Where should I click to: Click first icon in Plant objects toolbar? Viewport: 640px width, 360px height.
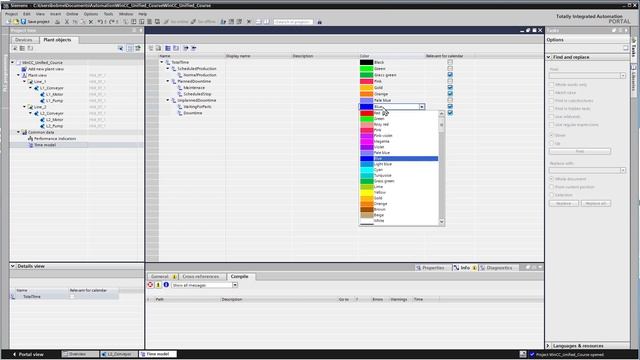tap(15, 48)
